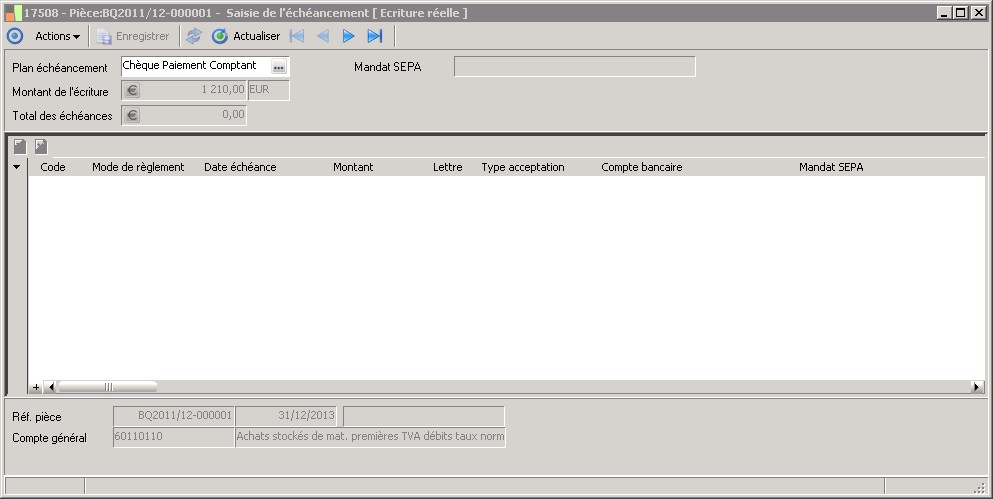993x499 pixels.
Task: Go to the last record arrow
Action: click(375, 36)
